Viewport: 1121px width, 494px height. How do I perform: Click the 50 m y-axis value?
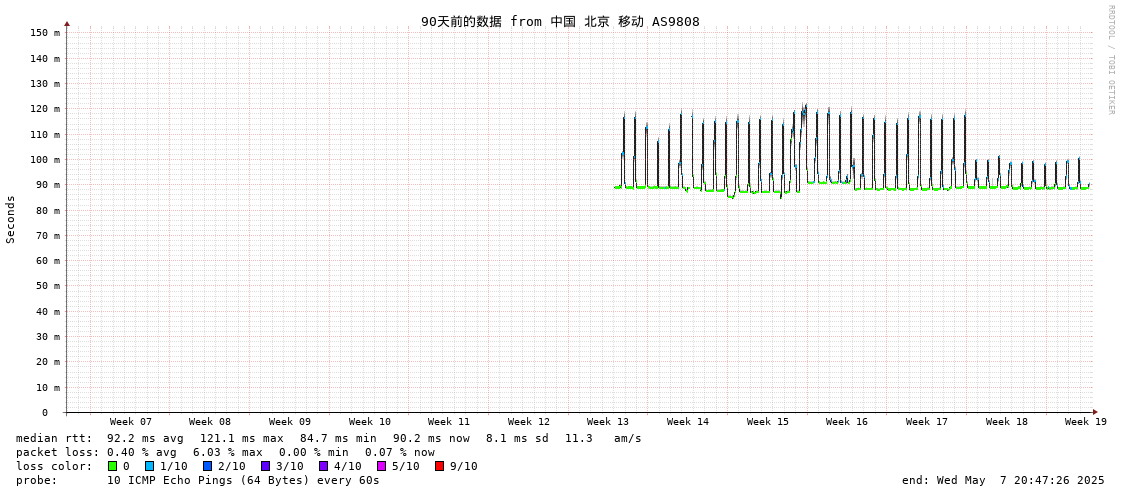pyautogui.click(x=49, y=286)
